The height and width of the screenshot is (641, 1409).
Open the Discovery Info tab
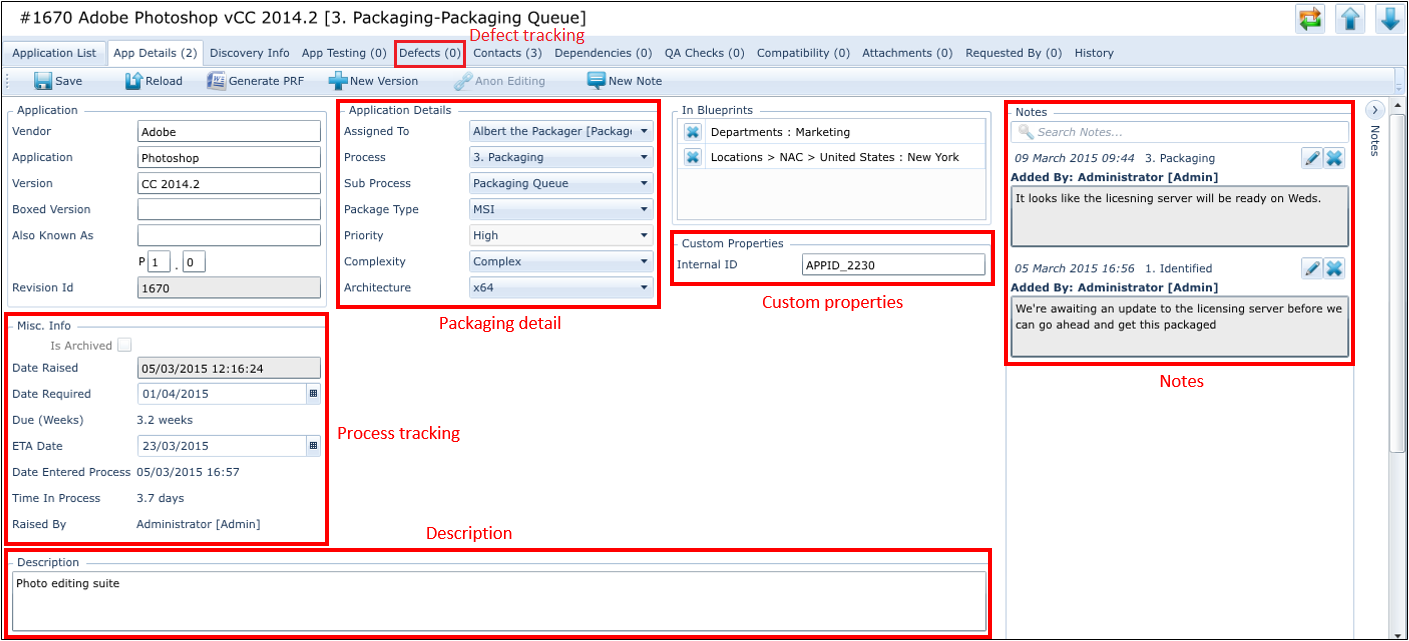pos(250,53)
